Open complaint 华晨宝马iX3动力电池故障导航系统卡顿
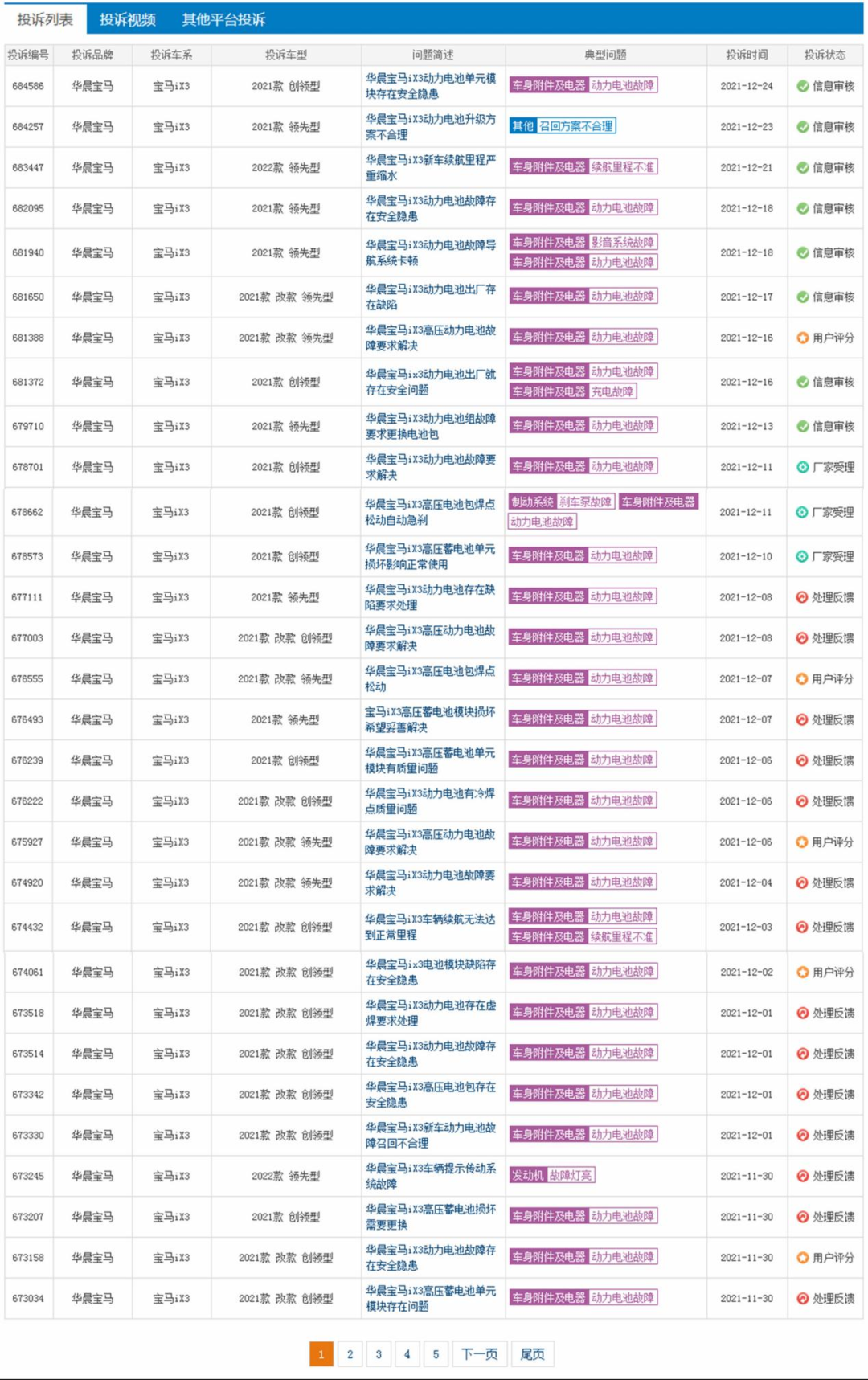 [431, 252]
